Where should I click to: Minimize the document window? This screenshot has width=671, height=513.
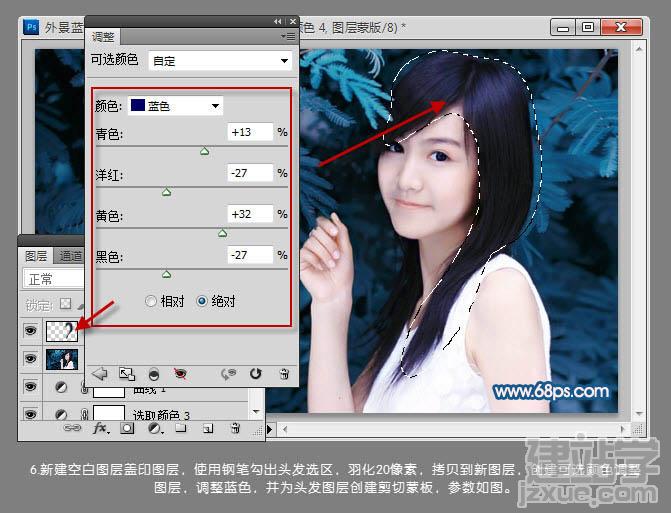[563, 27]
